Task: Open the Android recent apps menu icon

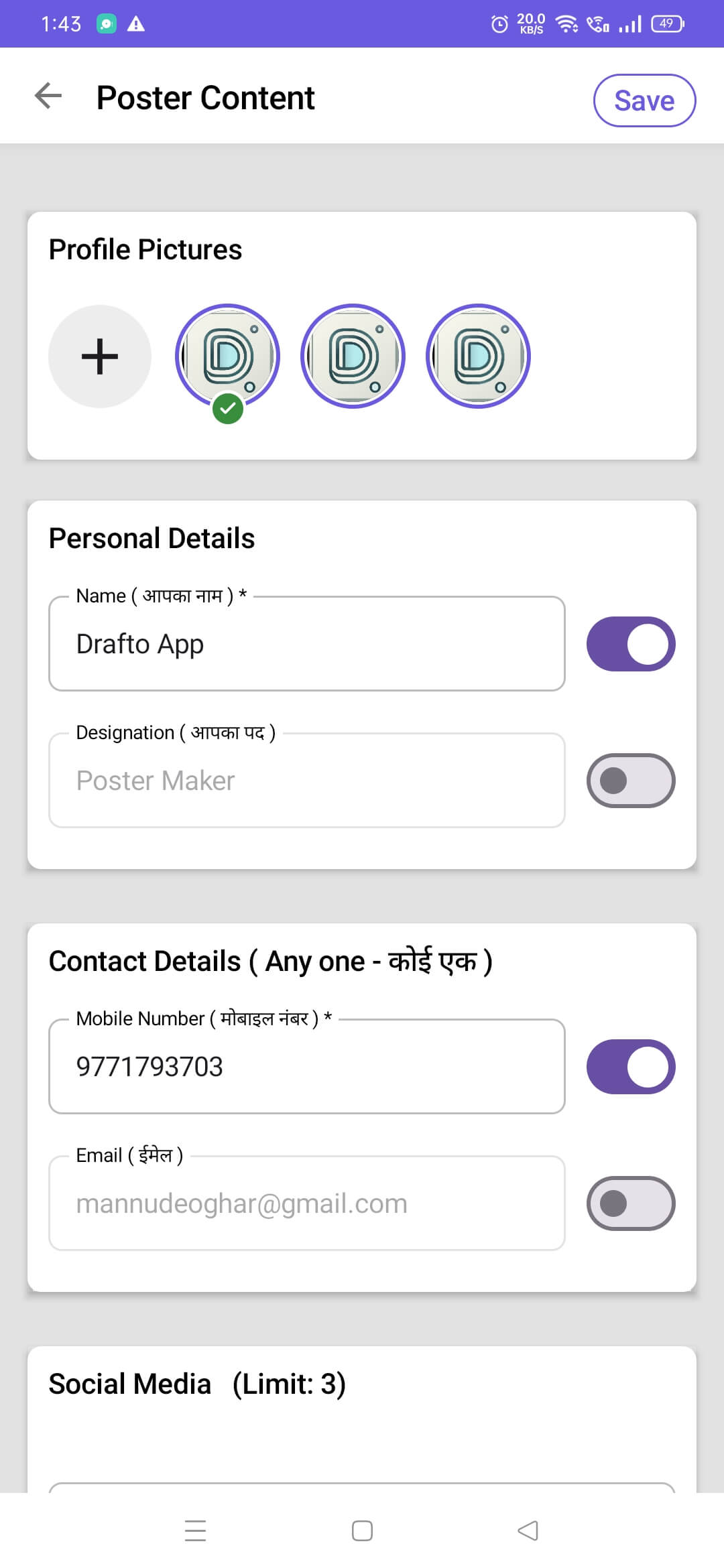Action: [x=195, y=1530]
